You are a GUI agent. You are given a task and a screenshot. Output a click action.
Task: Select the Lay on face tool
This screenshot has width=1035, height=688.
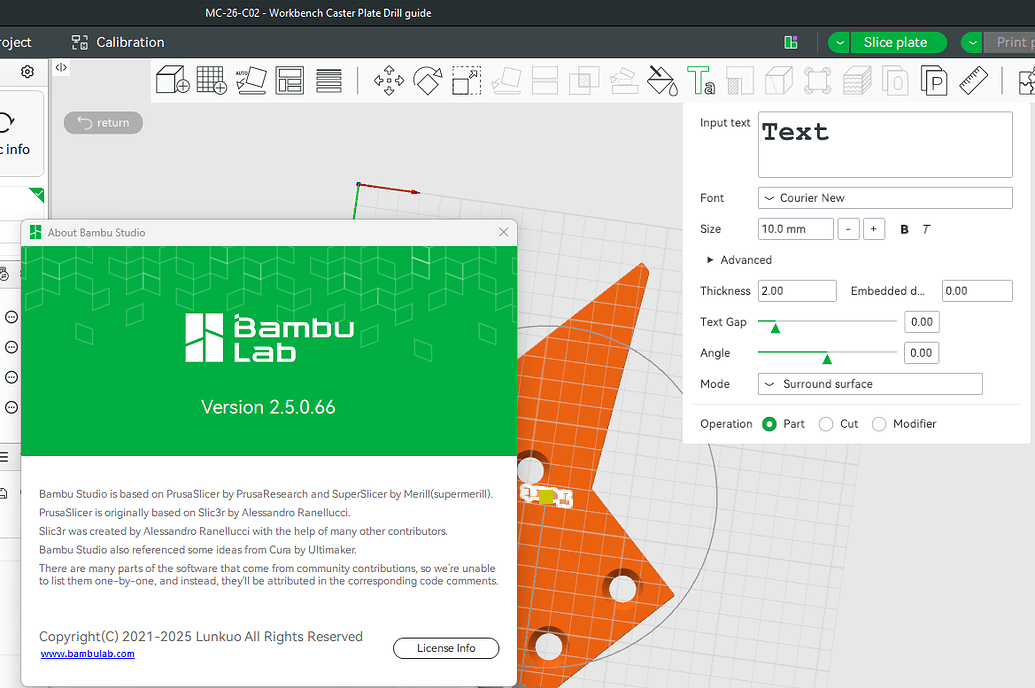(506, 81)
